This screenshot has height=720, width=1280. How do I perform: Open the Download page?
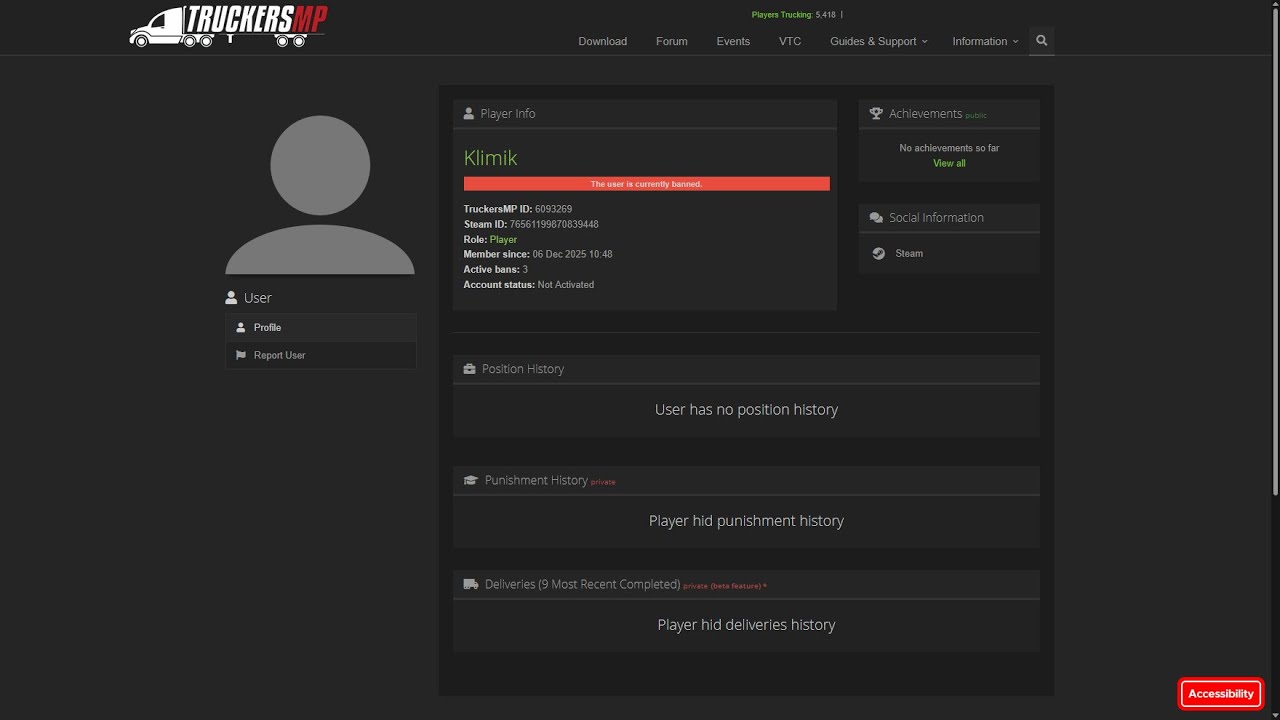point(603,41)
